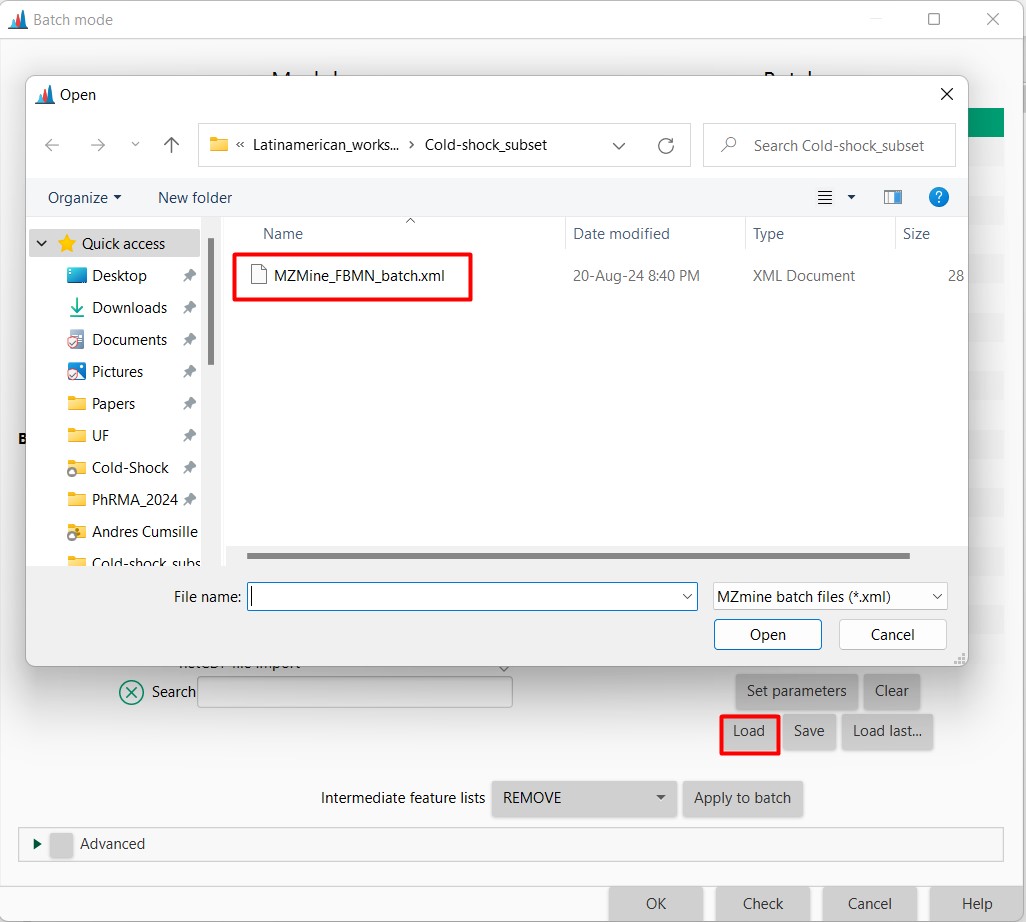Open the MZmine batch files (*.xml) type dropdown

[829, 596]
